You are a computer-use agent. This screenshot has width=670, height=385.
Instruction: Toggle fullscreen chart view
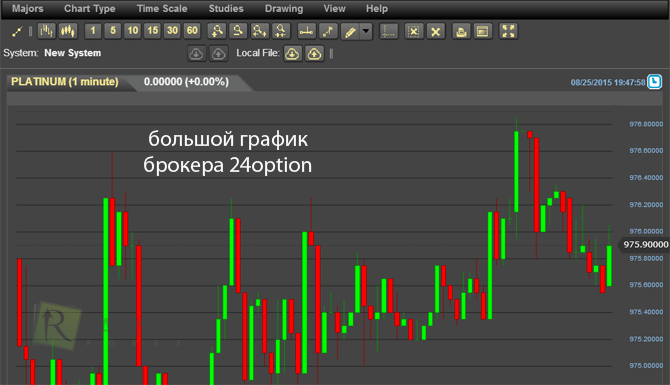[x=508, y=31]
